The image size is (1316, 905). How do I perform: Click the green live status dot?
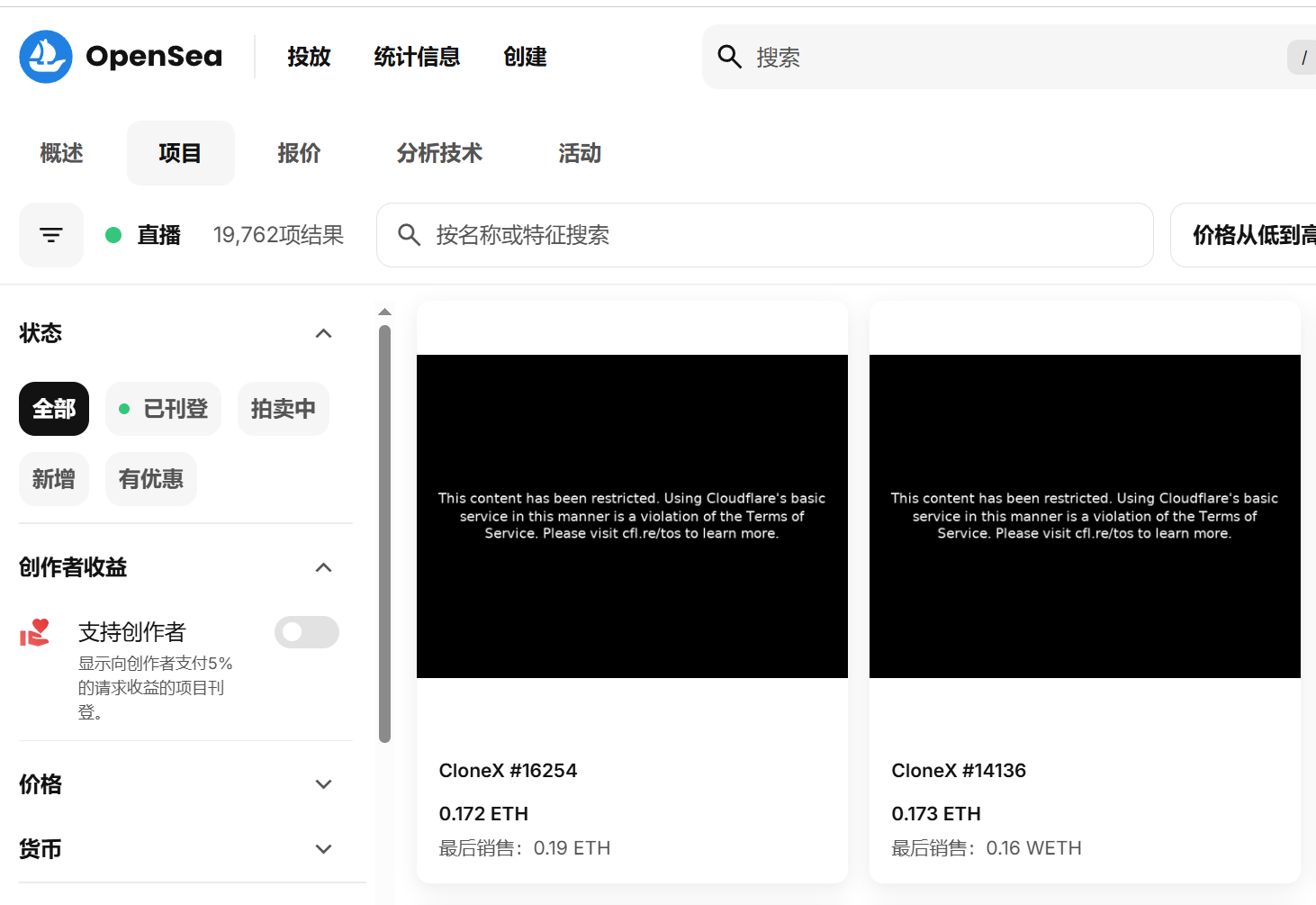pos(113,235)
